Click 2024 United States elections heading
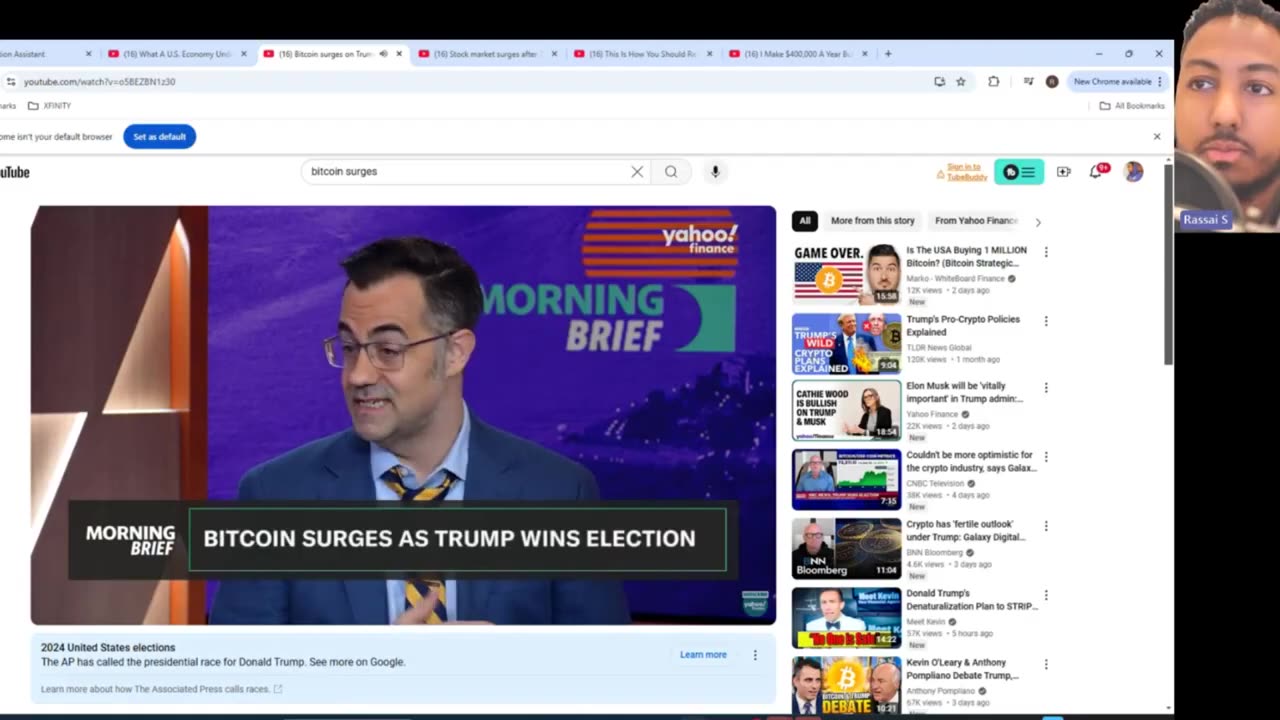The image size is (1280, 720). [x=108, y=648]
